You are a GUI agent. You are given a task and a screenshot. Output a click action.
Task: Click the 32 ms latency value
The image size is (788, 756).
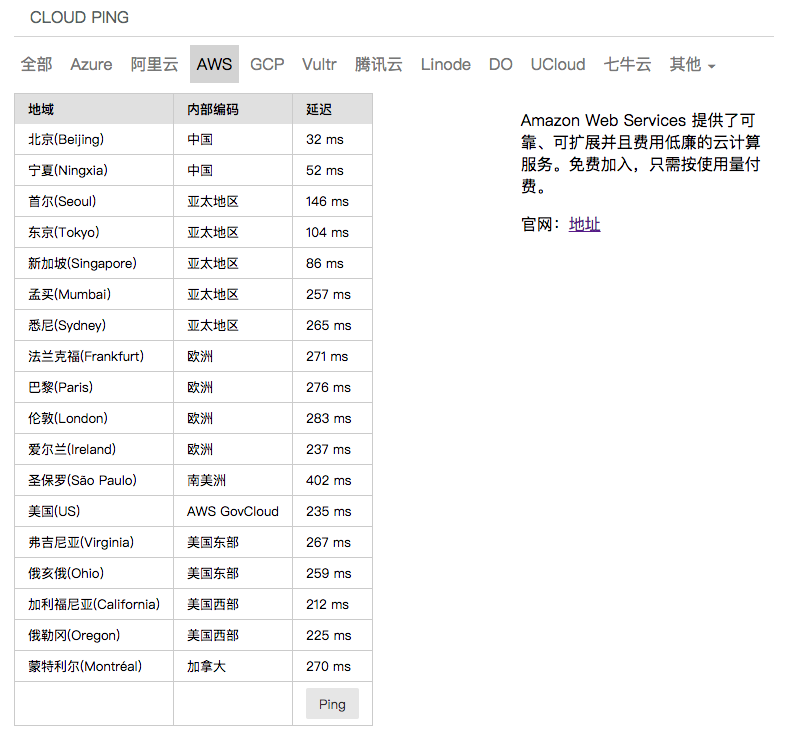pyautogui.click(x=325, y=139)
